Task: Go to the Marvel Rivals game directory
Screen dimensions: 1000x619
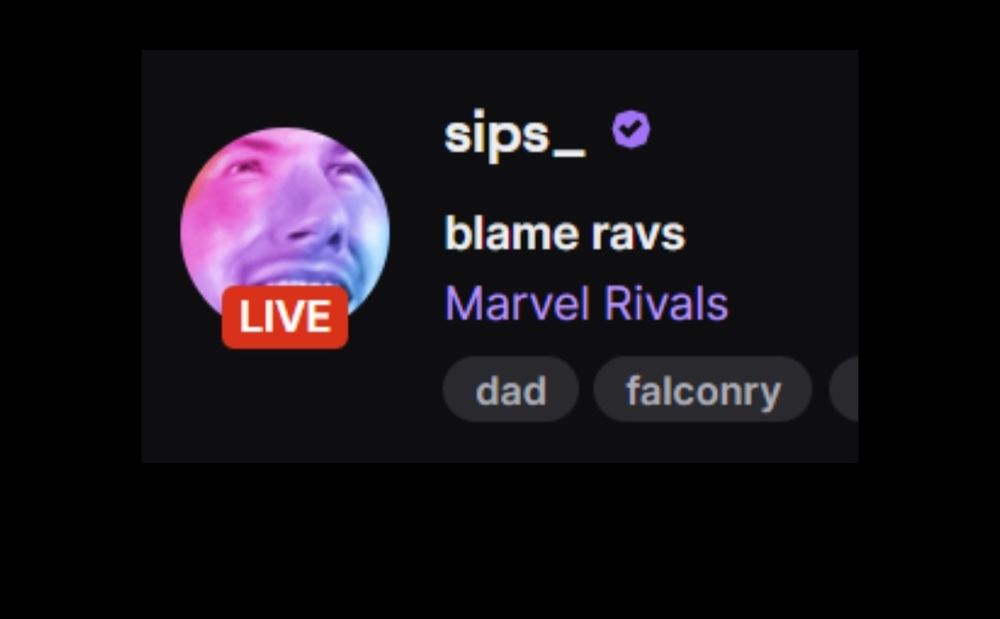Action: point(586,303)
